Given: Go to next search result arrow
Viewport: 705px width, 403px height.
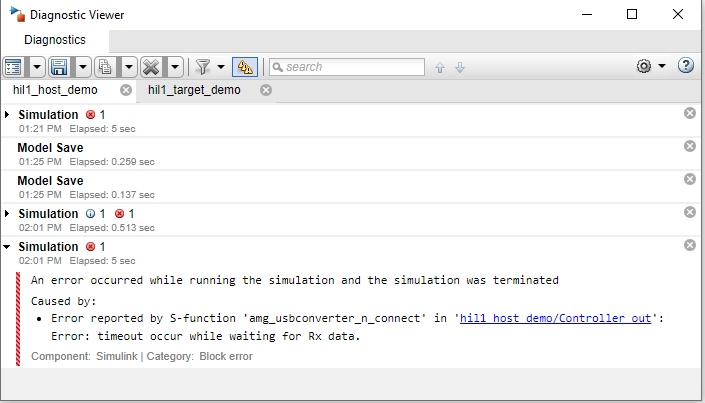Looking at the screenshot, I should click(460, 67).
